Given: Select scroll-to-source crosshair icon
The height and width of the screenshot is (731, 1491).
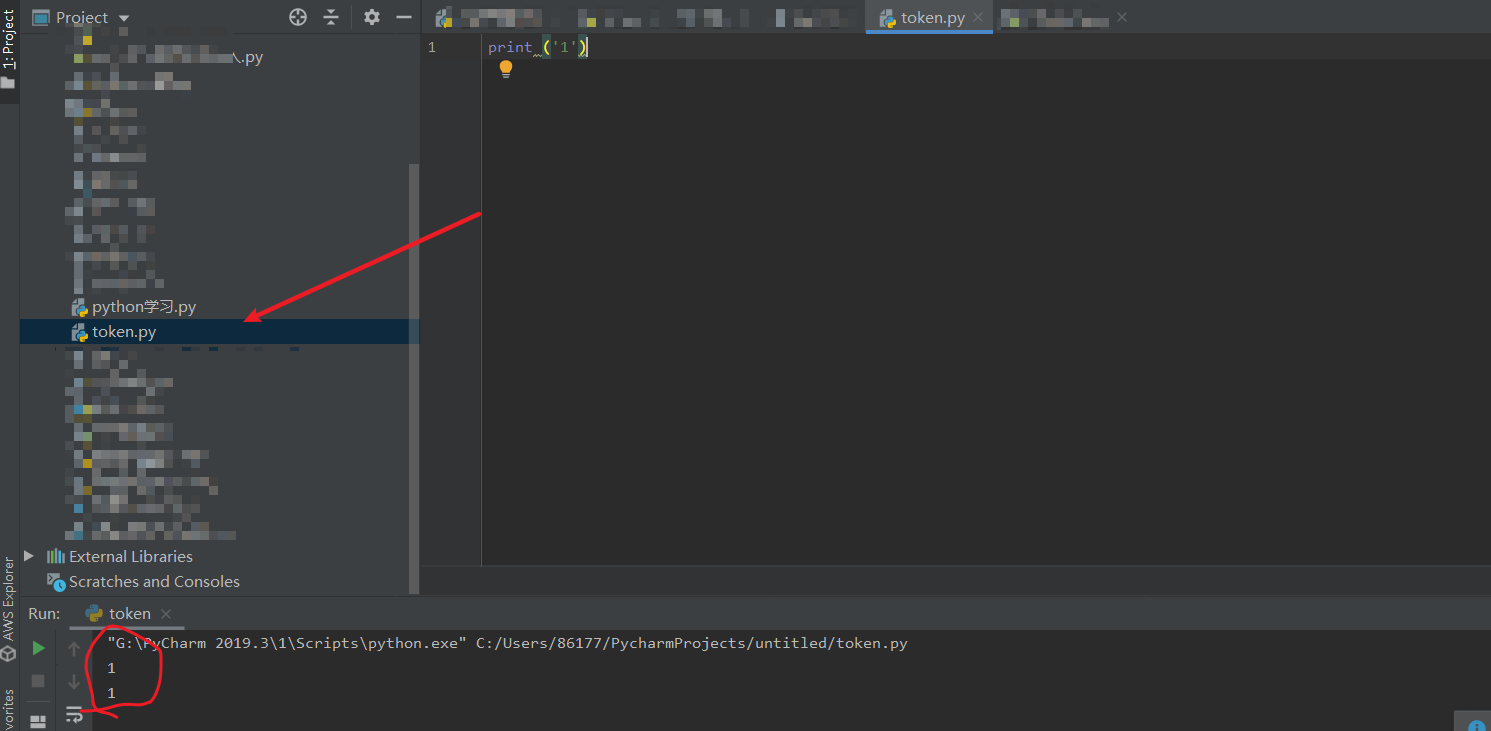Looking at the screenshot, I should (297, 17).
